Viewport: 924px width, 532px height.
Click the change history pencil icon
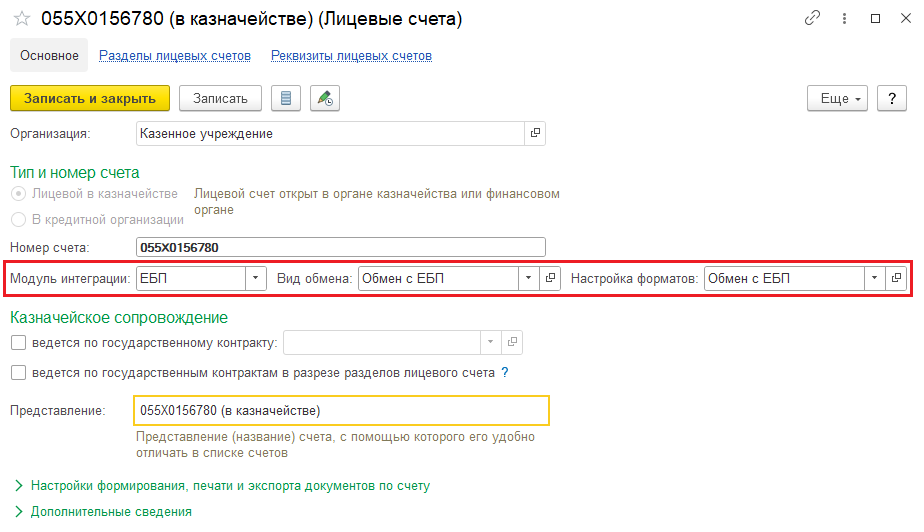pyautogui.click(x=325, y=98)
